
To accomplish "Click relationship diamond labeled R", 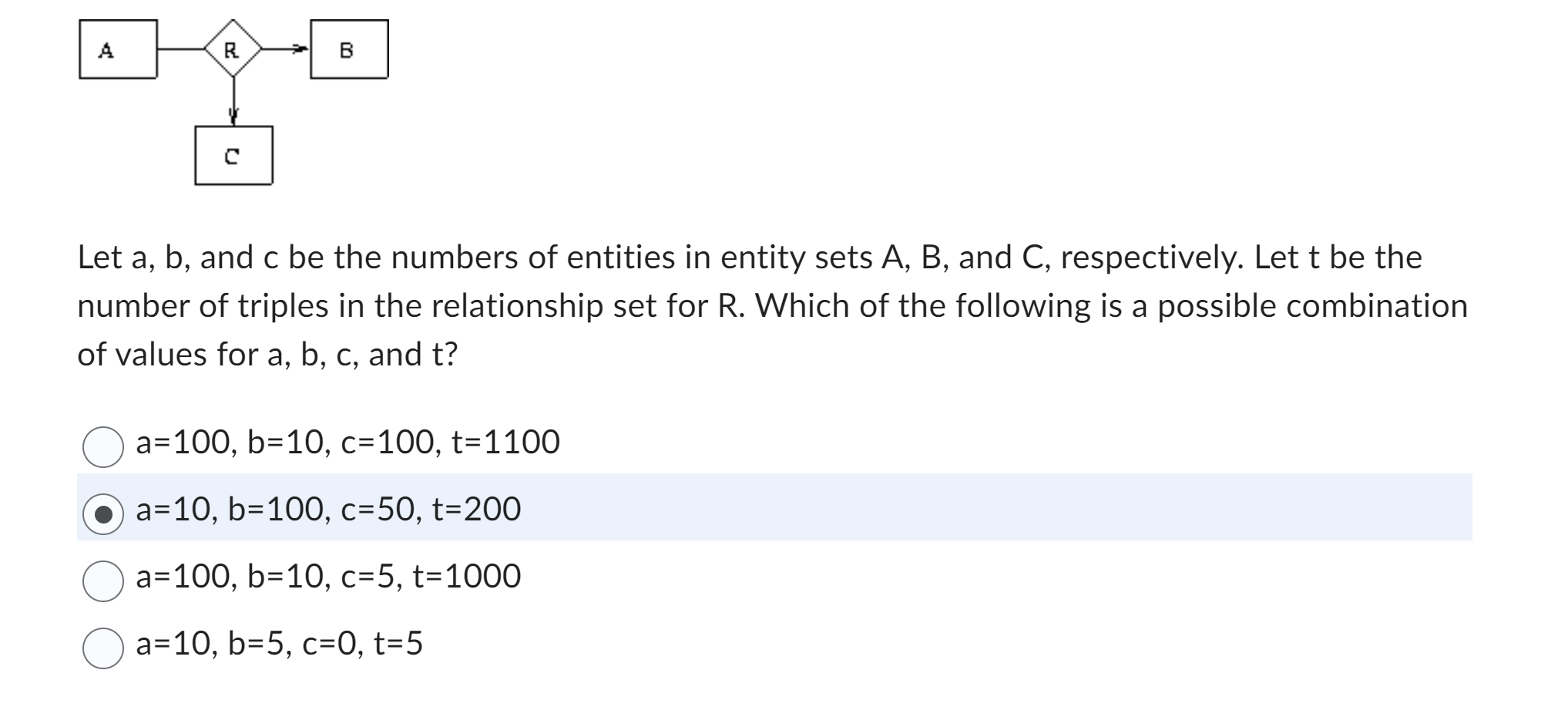I will point(232,50).
